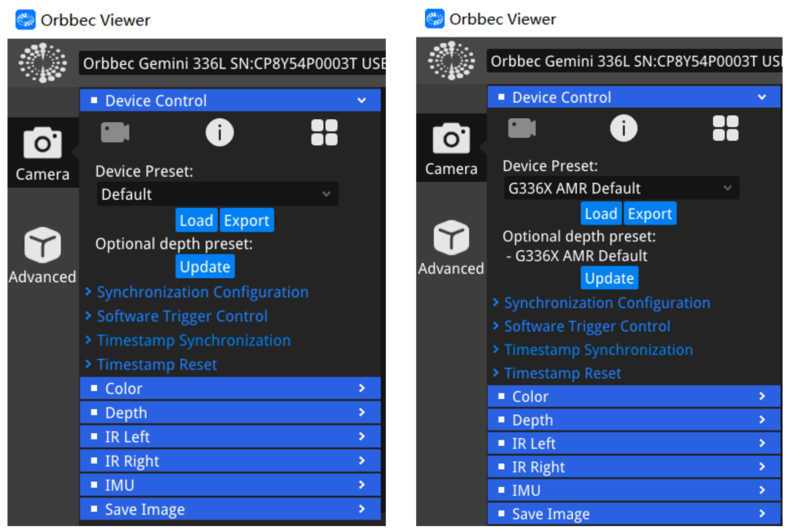Click the video camera icon in the left viewer
The height and width of the screenshot is (532, 792).
click(x=115, y=132)
